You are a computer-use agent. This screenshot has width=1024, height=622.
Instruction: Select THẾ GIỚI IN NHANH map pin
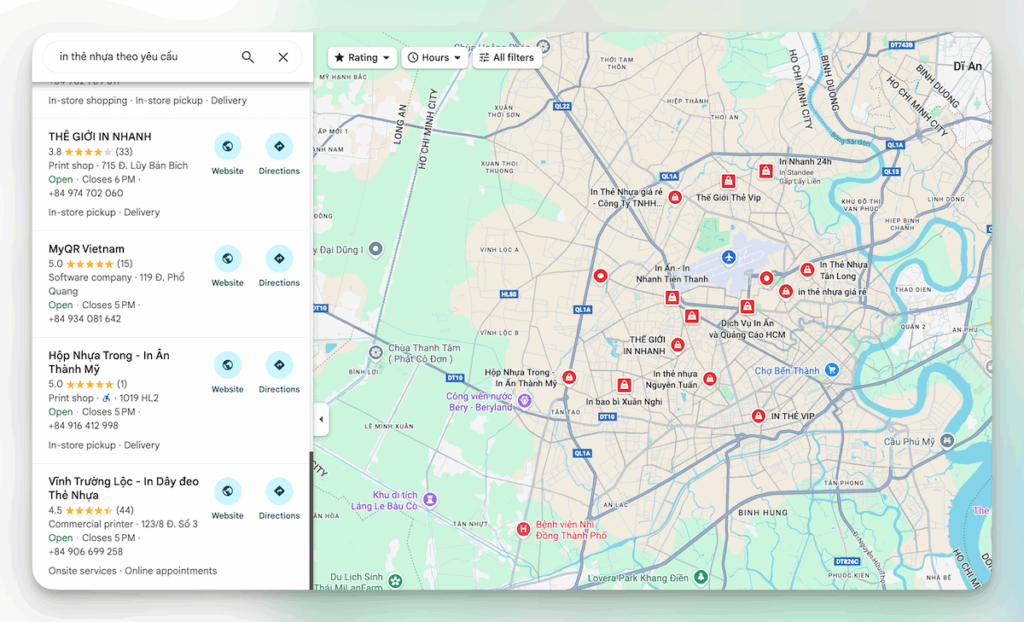[678, 344]
